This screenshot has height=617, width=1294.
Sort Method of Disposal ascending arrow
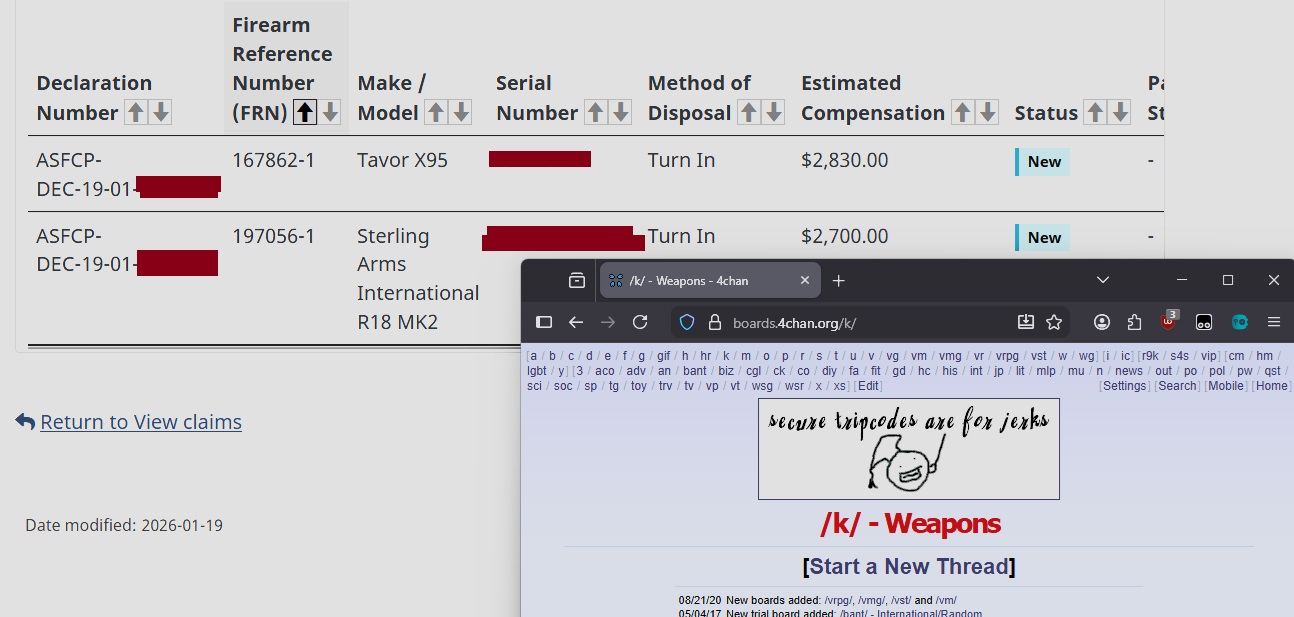(x=748, y=112)
